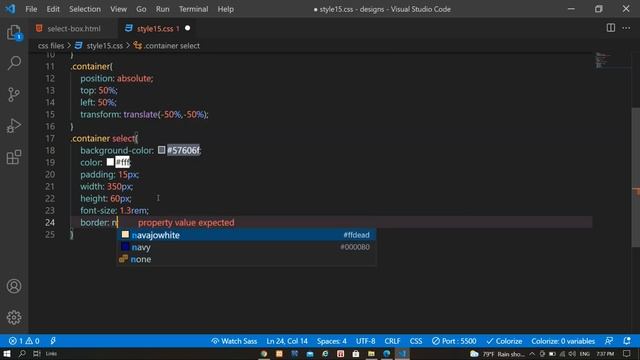Open the Action Center notification icon
This screenshot has height=360, width=640.
point(627,353)
